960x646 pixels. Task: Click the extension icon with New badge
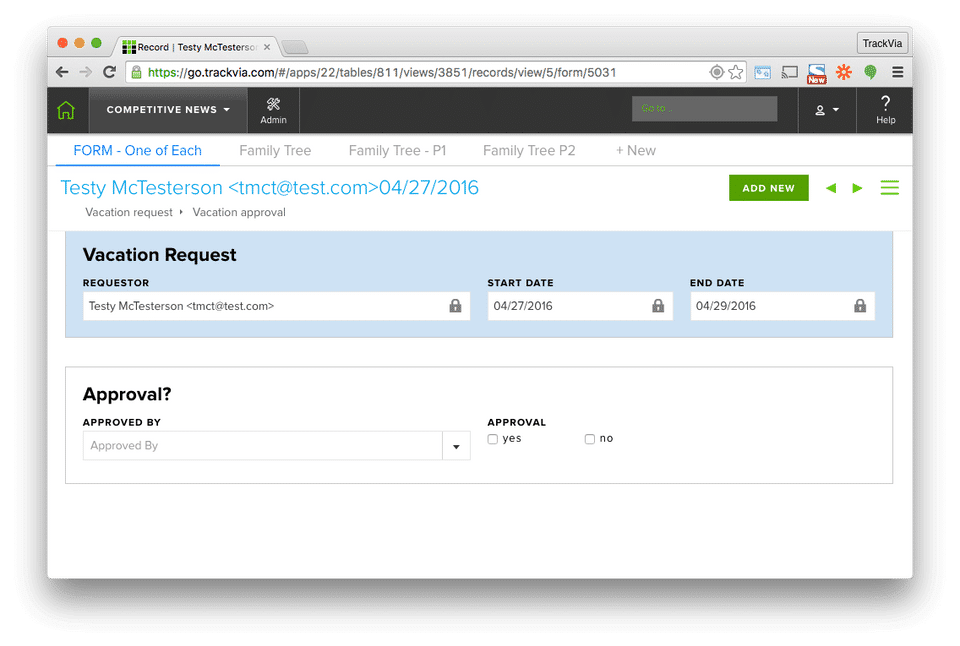pyautogui.click(x=817, y=73)
